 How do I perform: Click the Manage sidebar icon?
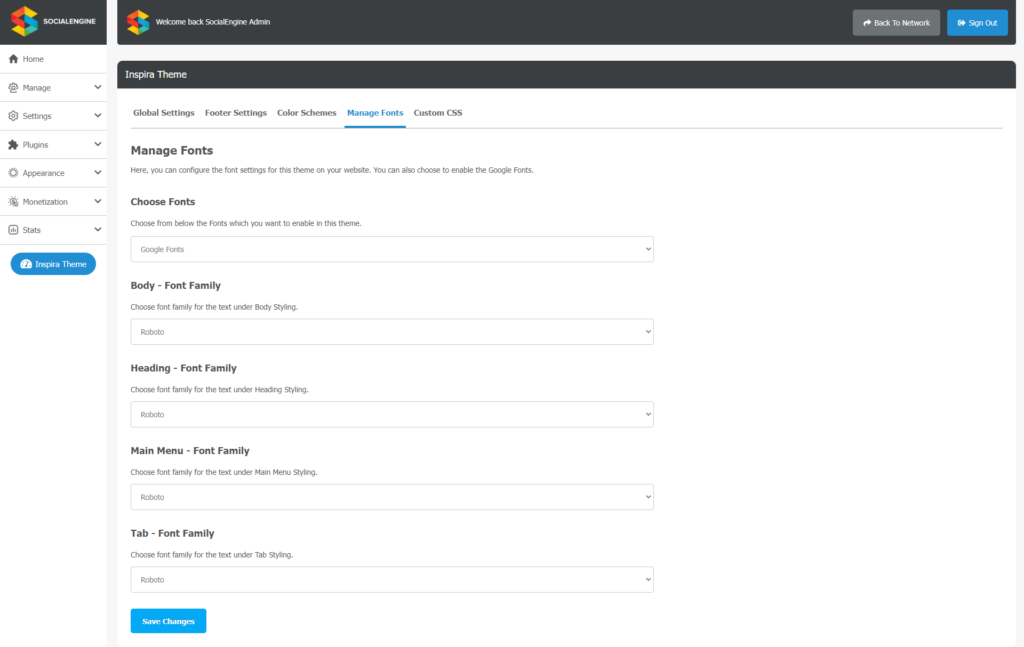(13, 87)
